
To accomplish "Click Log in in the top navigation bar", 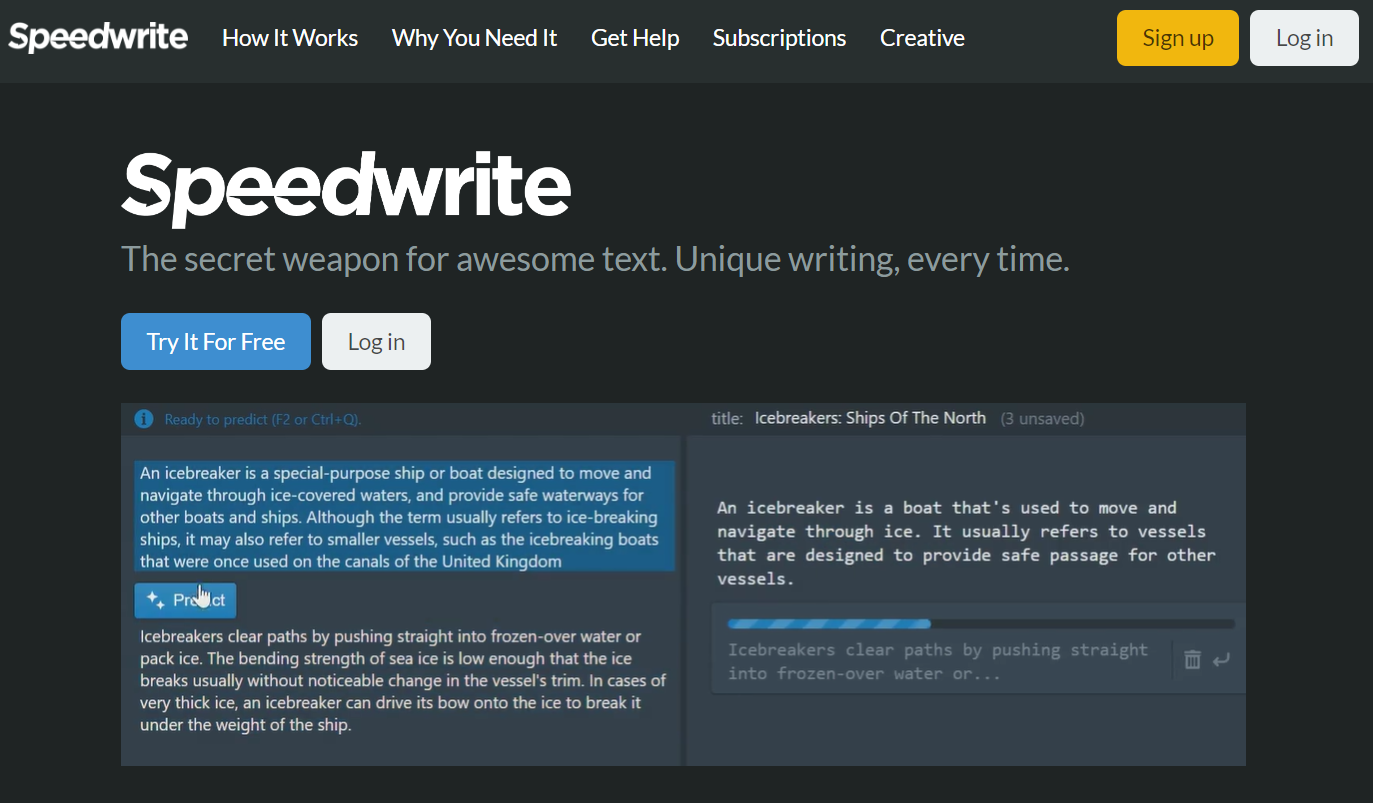I will (1304, 38).
